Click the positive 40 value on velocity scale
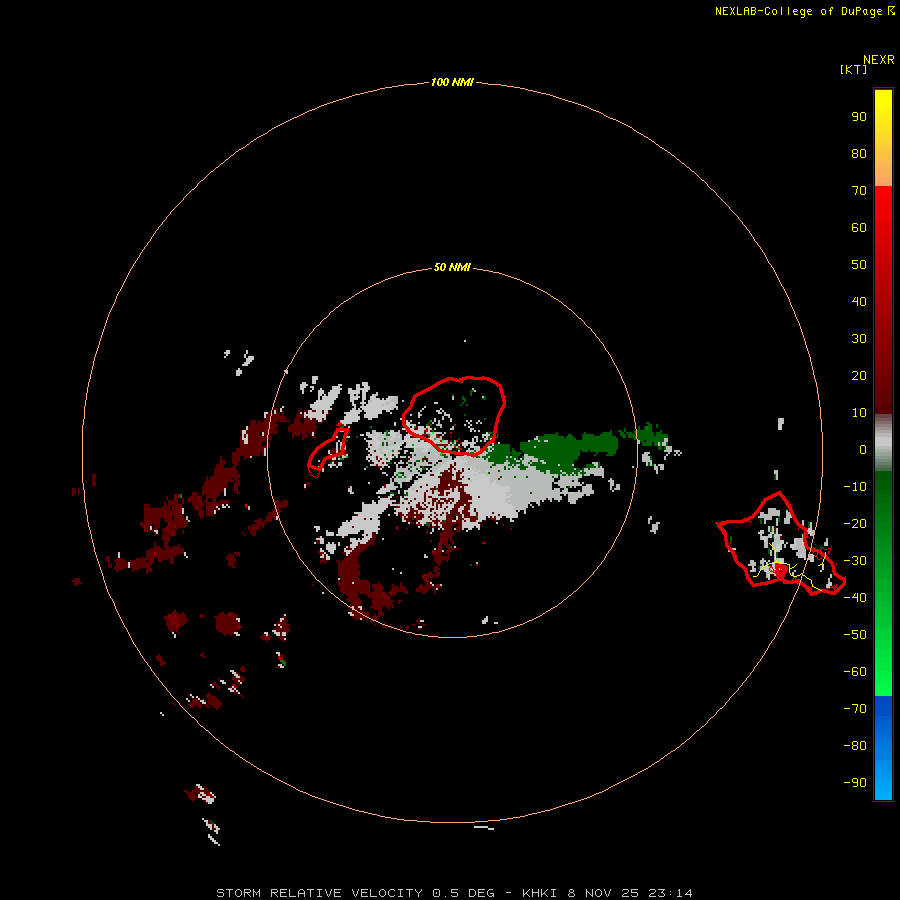Screen dimensions: 900x900 [x=859, y=301]
